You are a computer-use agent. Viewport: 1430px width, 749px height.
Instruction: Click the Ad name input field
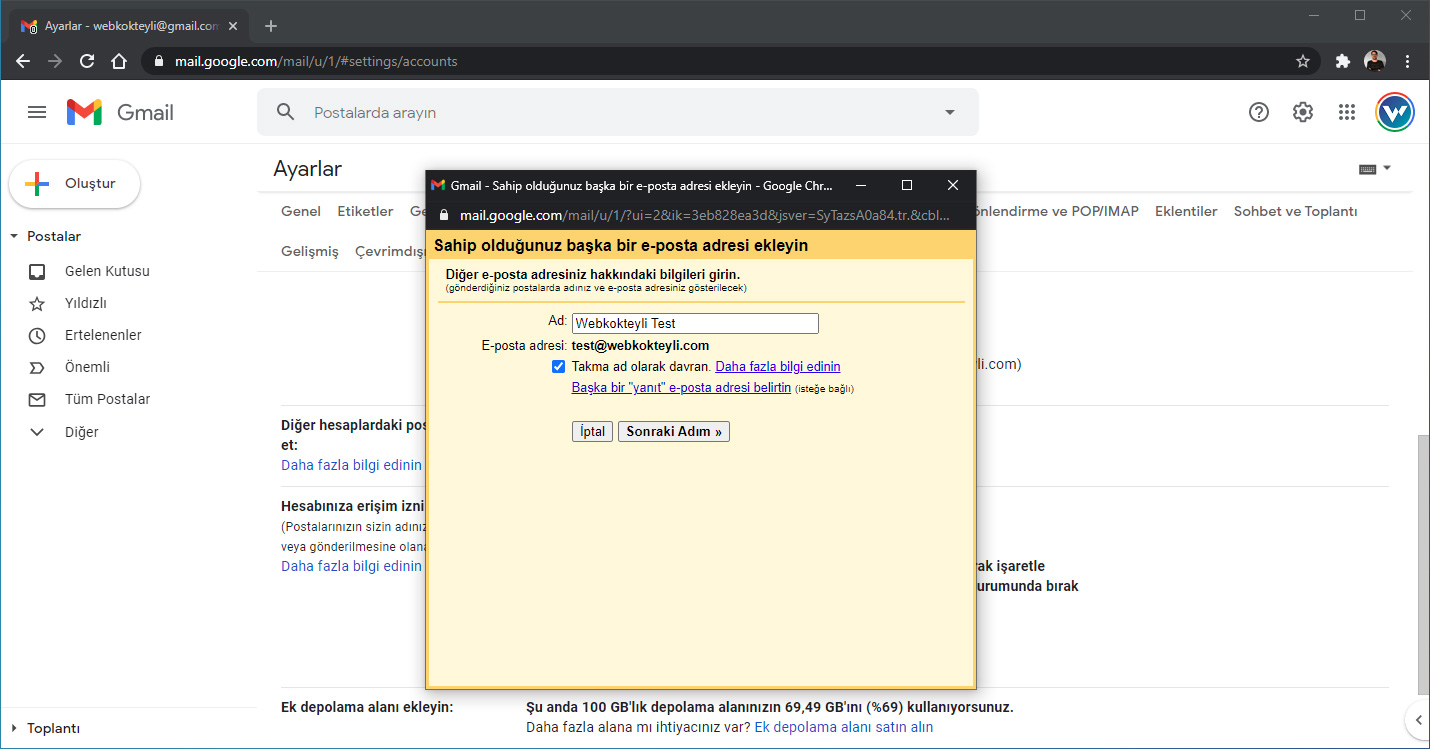click(x=695, y=324)
